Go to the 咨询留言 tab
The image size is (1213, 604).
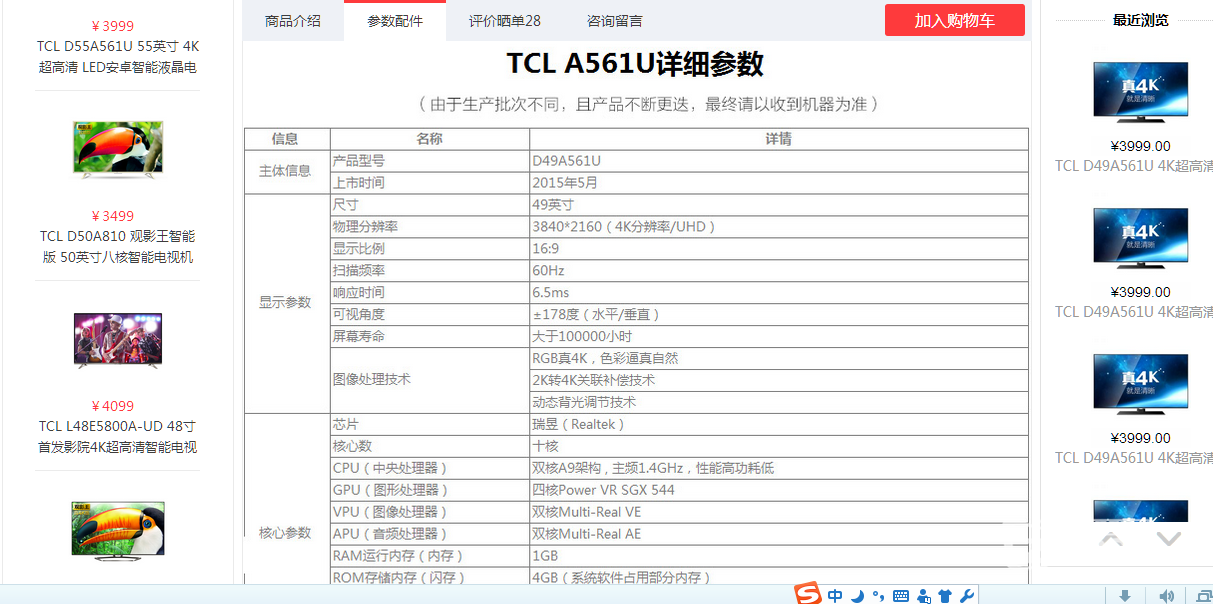(615, 20)
